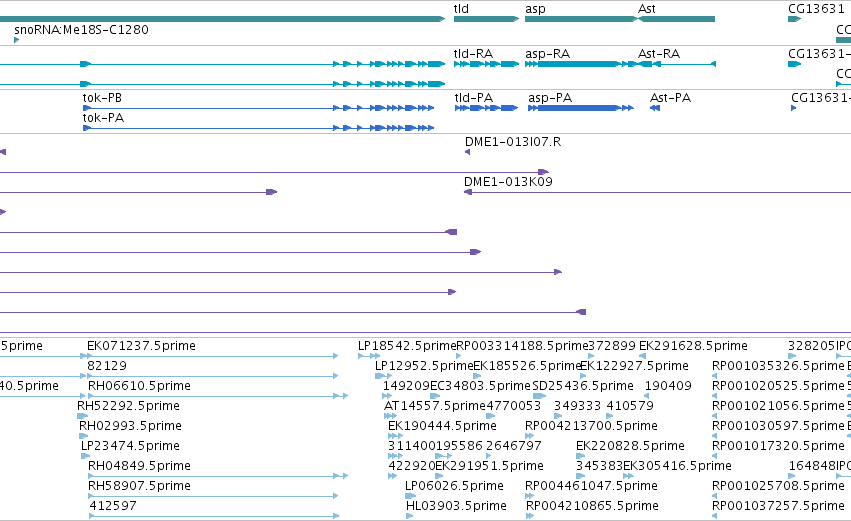Click EST RP004210865.5prime
This screenshot has width=851, height=521.
point(592,506)
